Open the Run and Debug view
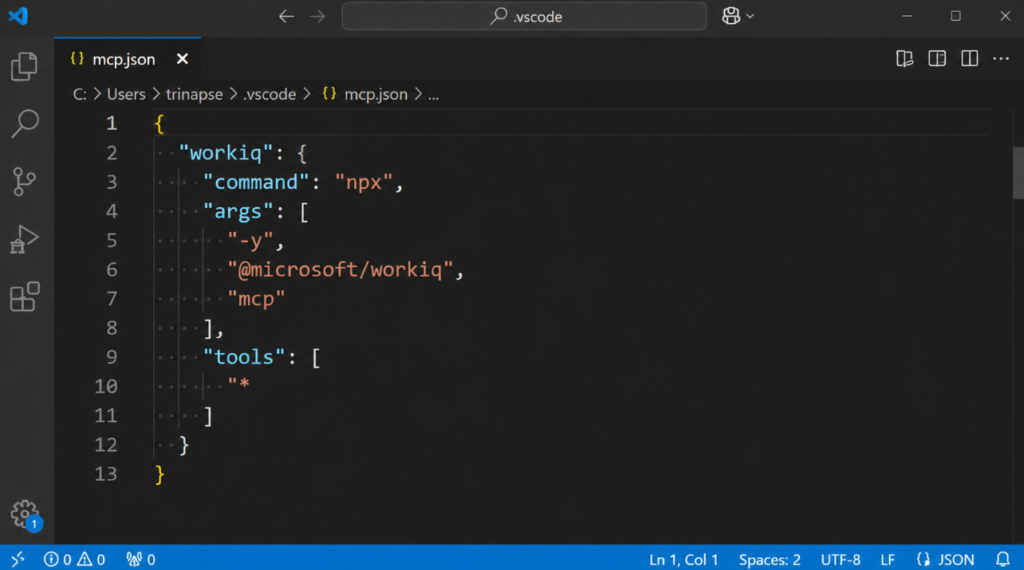 coord(24,239)
